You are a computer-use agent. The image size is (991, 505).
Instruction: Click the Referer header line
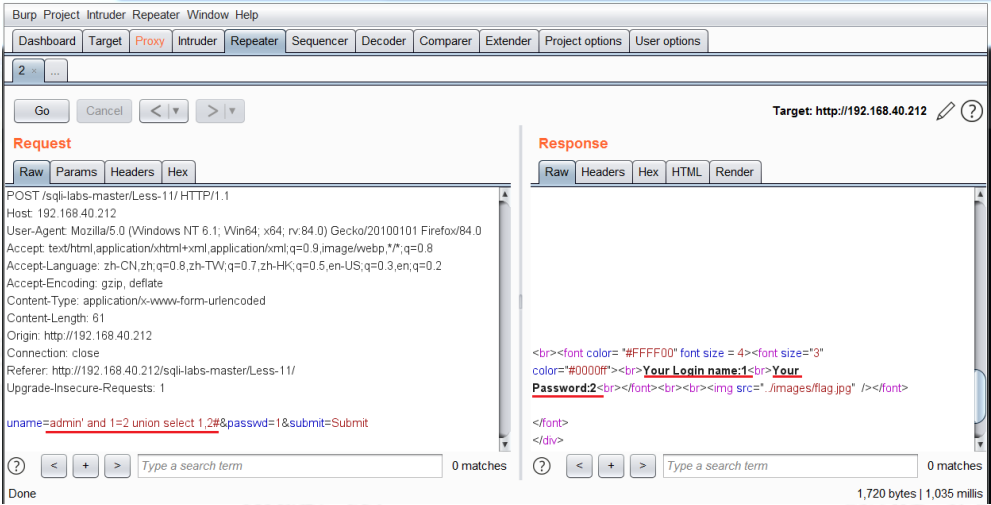[x=150, y=370]
